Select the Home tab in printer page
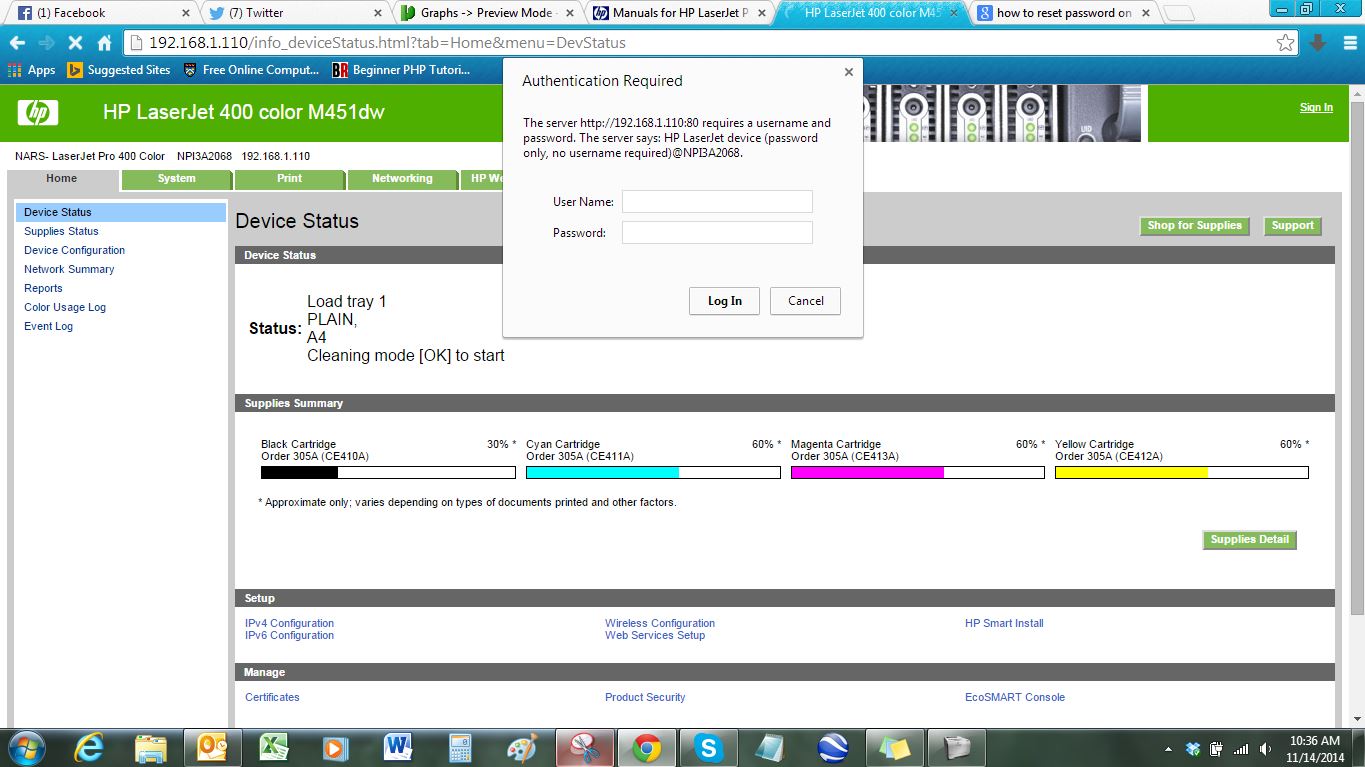1365x767 pixels. pos(62,179)
